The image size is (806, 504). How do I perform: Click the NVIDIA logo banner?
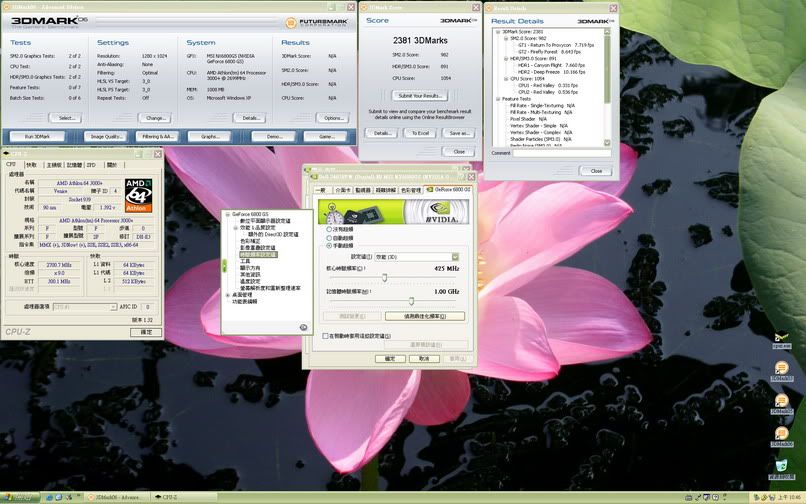coord(393,211)
